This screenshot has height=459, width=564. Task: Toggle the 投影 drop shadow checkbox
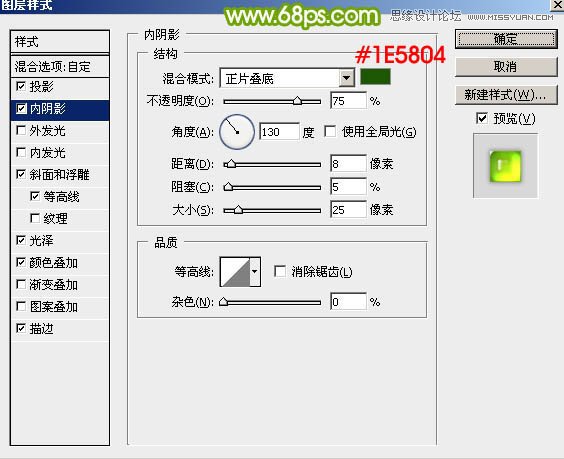click(21, 86)
